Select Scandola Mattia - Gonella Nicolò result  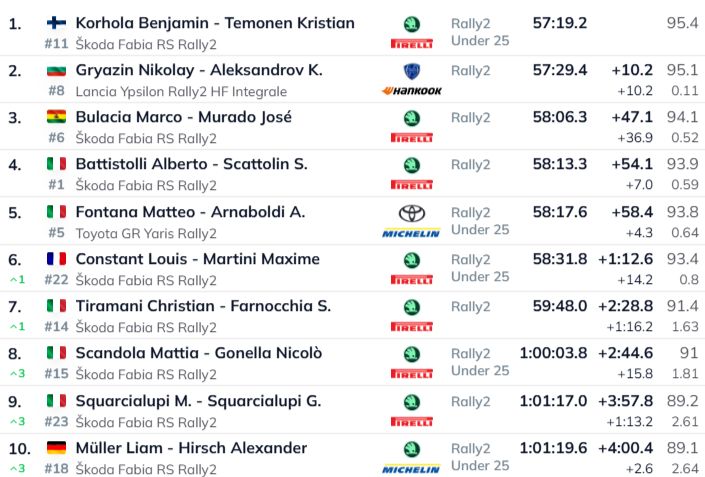pyautogui.click(x=199, y=353)
